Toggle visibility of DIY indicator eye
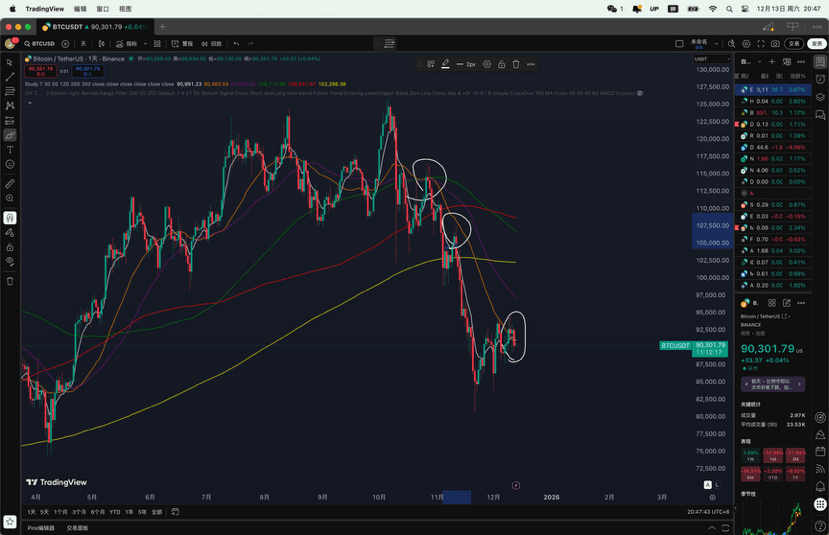Image resolution: width=829 pixels, height=535 pixels. 640,93
